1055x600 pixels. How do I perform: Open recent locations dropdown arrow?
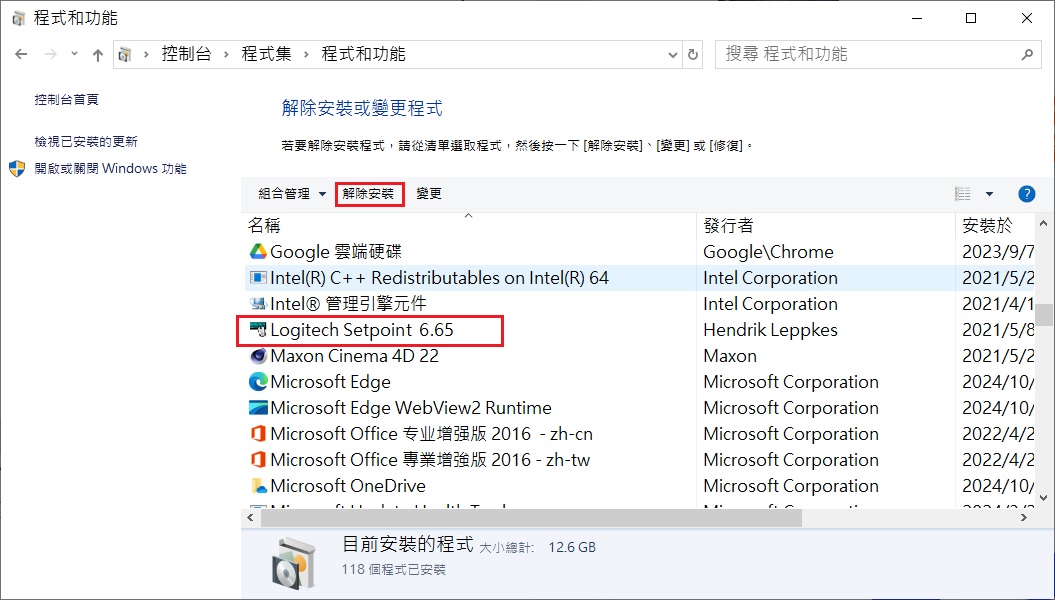click(74, 54)
